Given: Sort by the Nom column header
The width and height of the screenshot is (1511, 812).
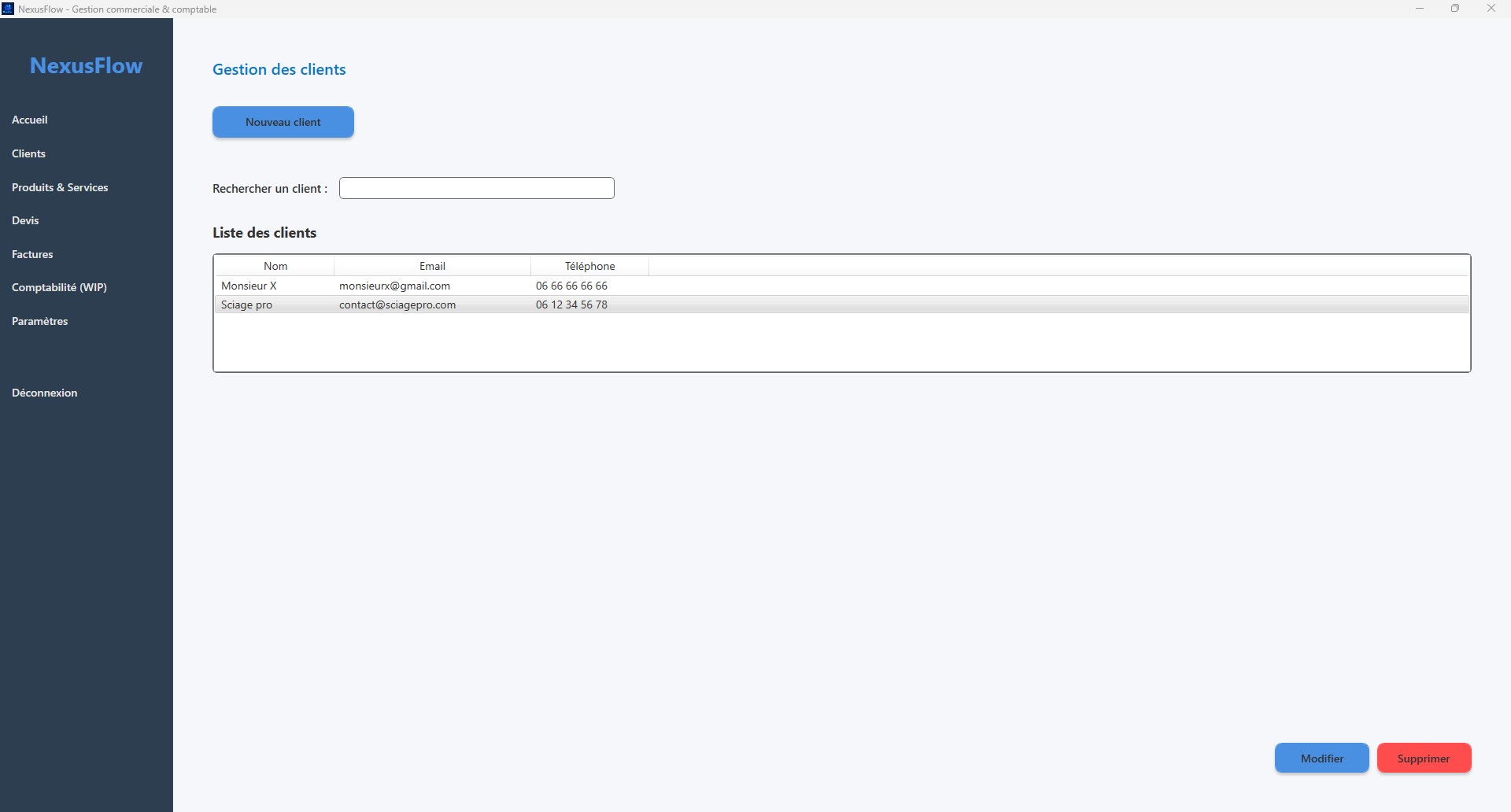Looking at the screenshot, I should point(275,266).
